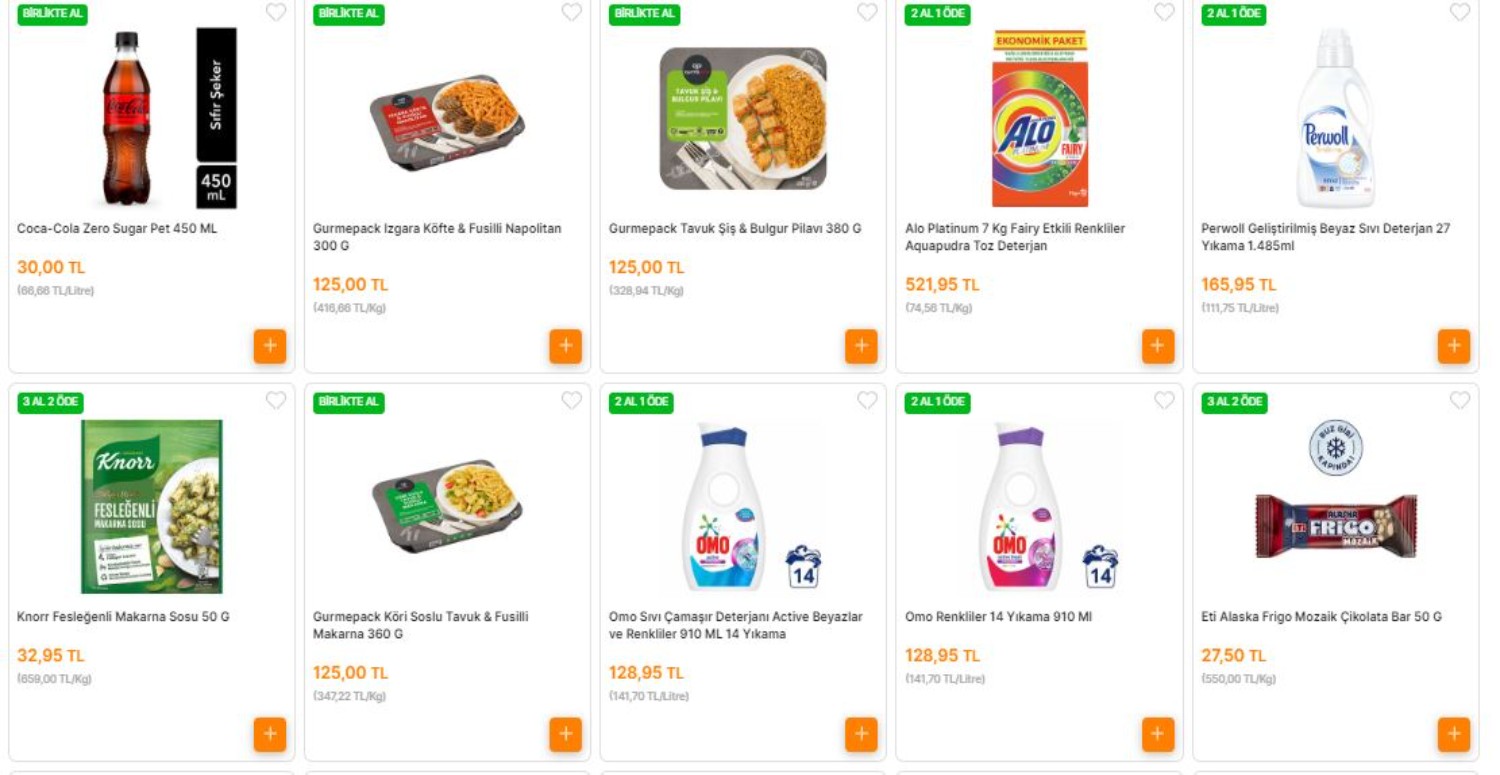This screenshot has width=1500, height=775.
Task: Open Gurmepack Köri Soslu Tavuk product title
Action: click(x=420, y=625)
